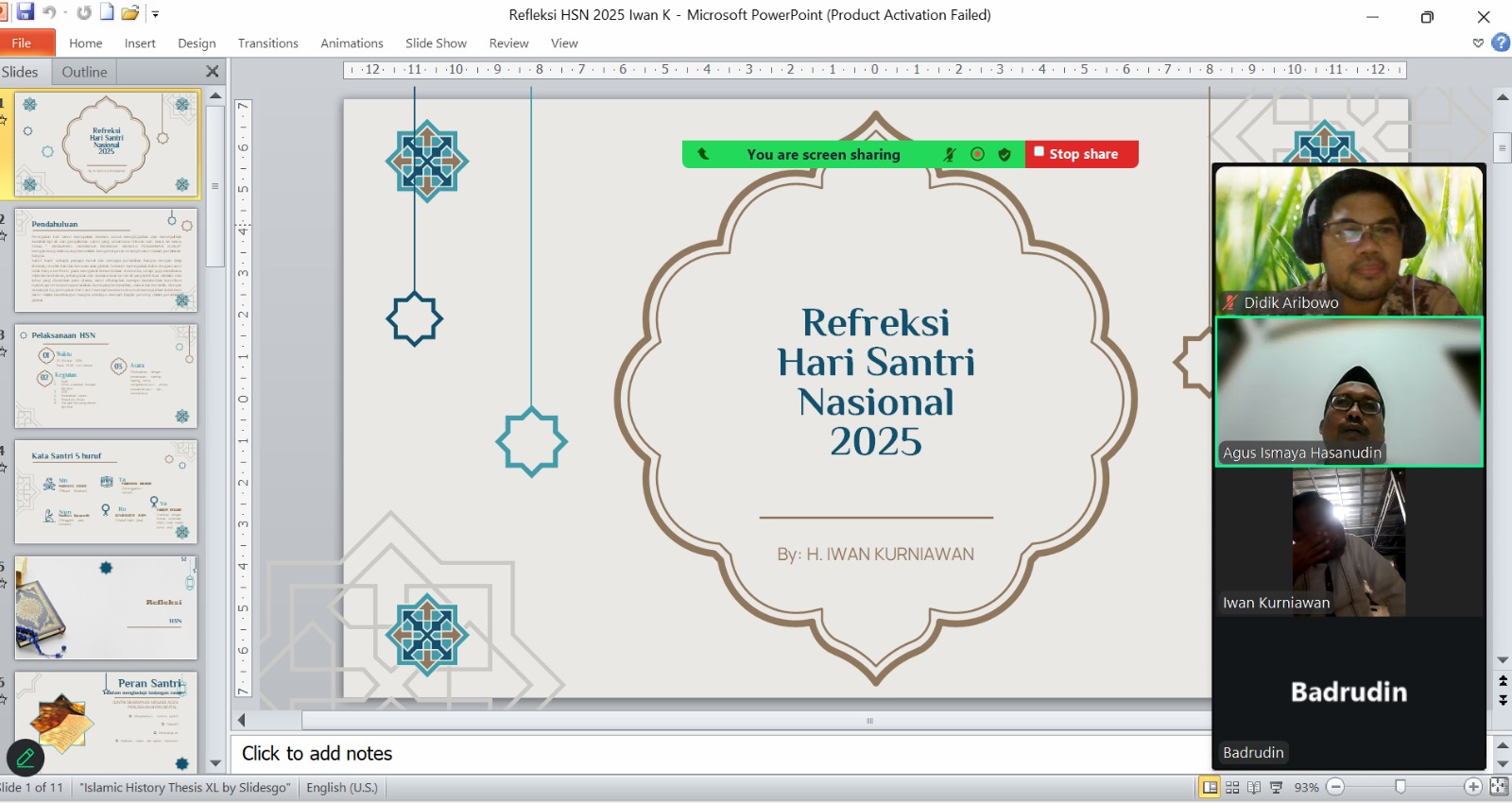Switch to Slide Sorter view icon
The width and height of the screenshot is (1512, 803).
pyautogui.click(x=1232, y=787)
